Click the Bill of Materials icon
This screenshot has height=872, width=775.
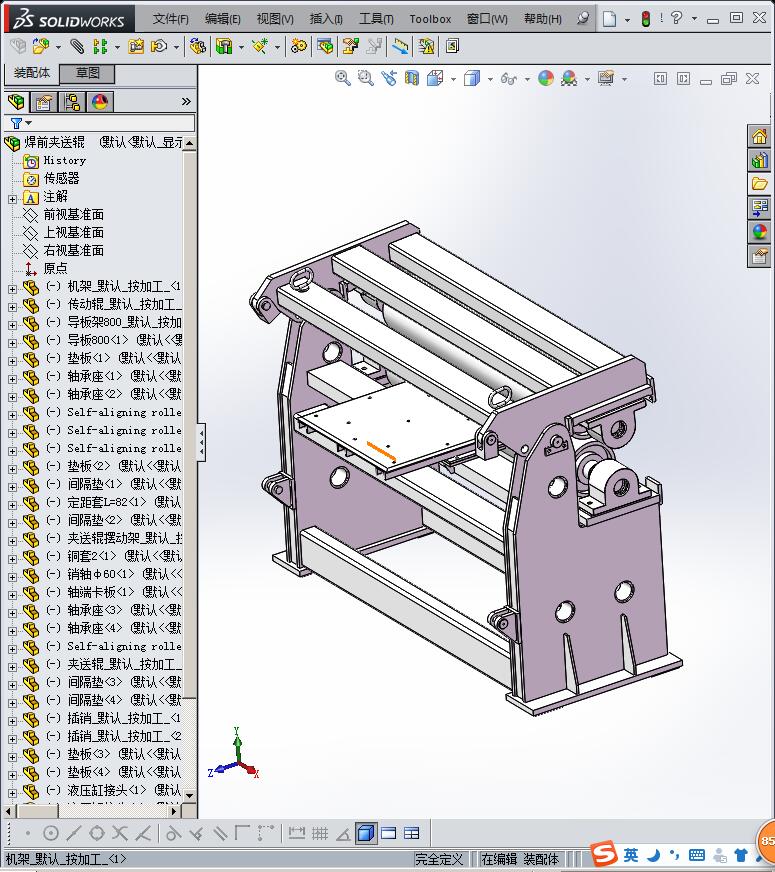[325, 47]
